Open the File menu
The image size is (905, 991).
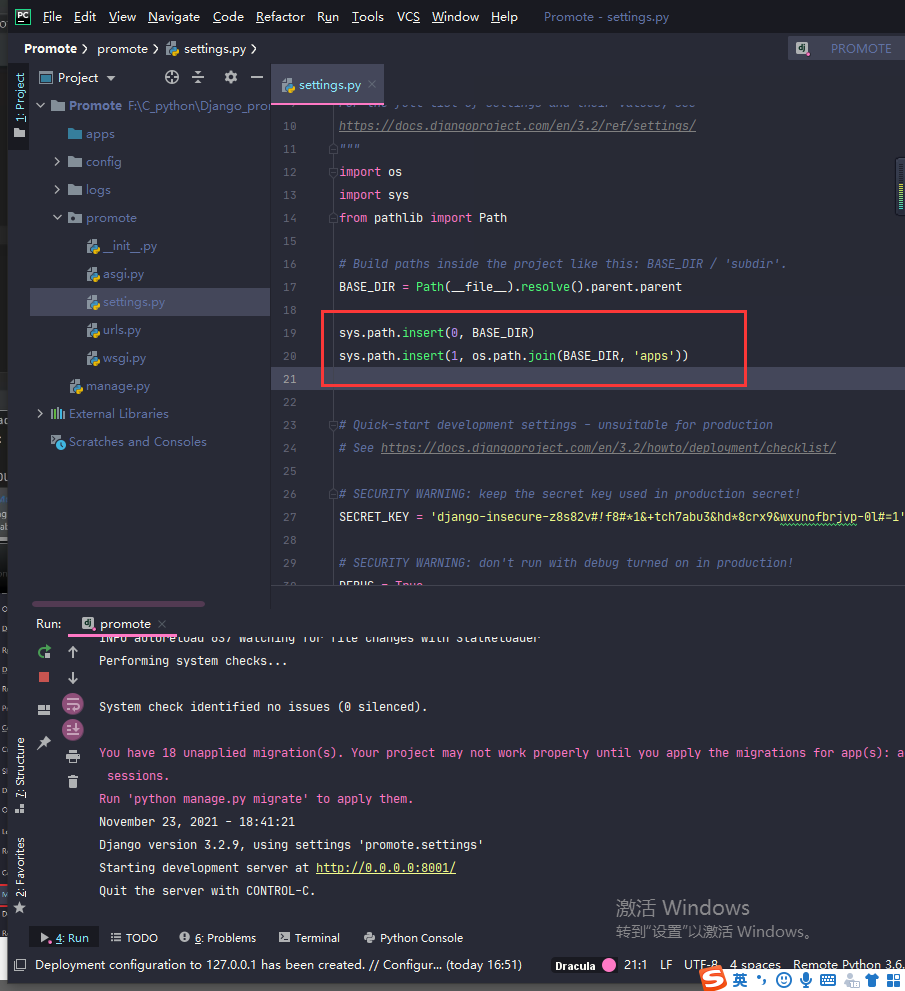coord(52,17)
